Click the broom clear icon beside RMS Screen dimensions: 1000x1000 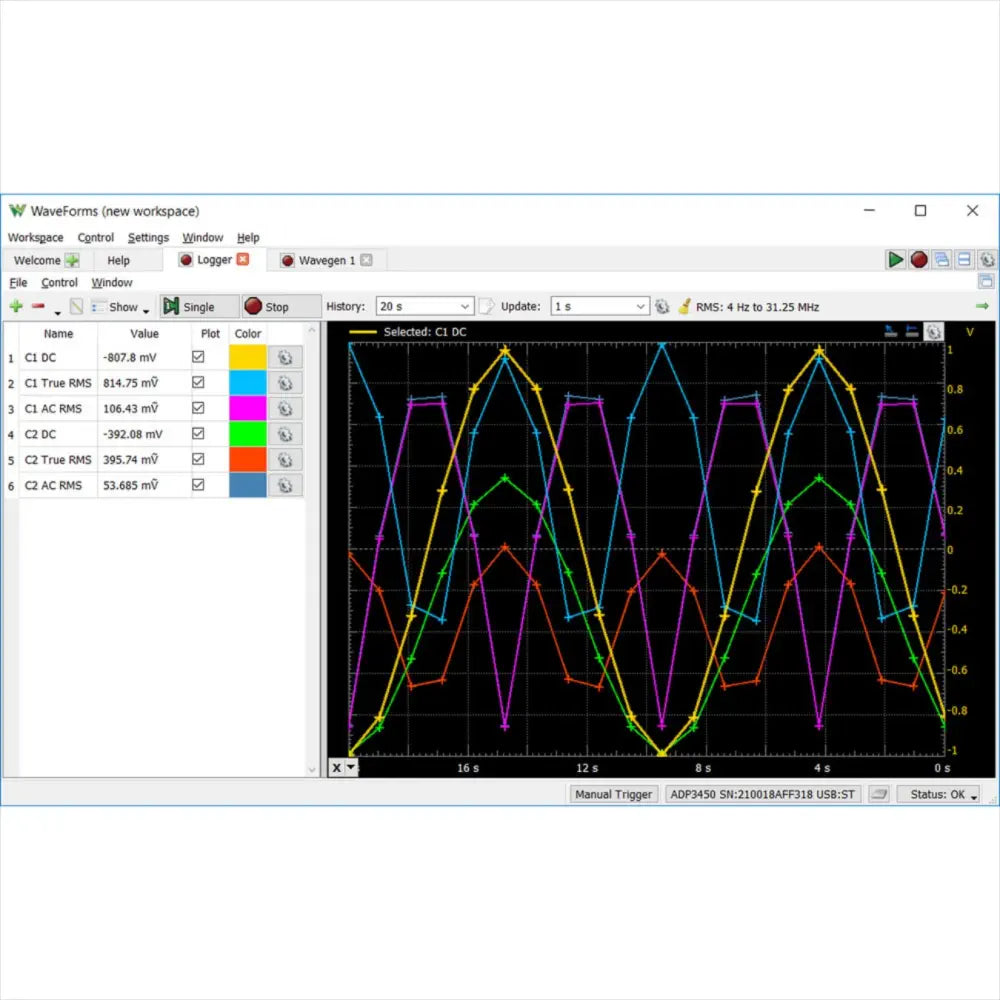(x=684, y=307)
